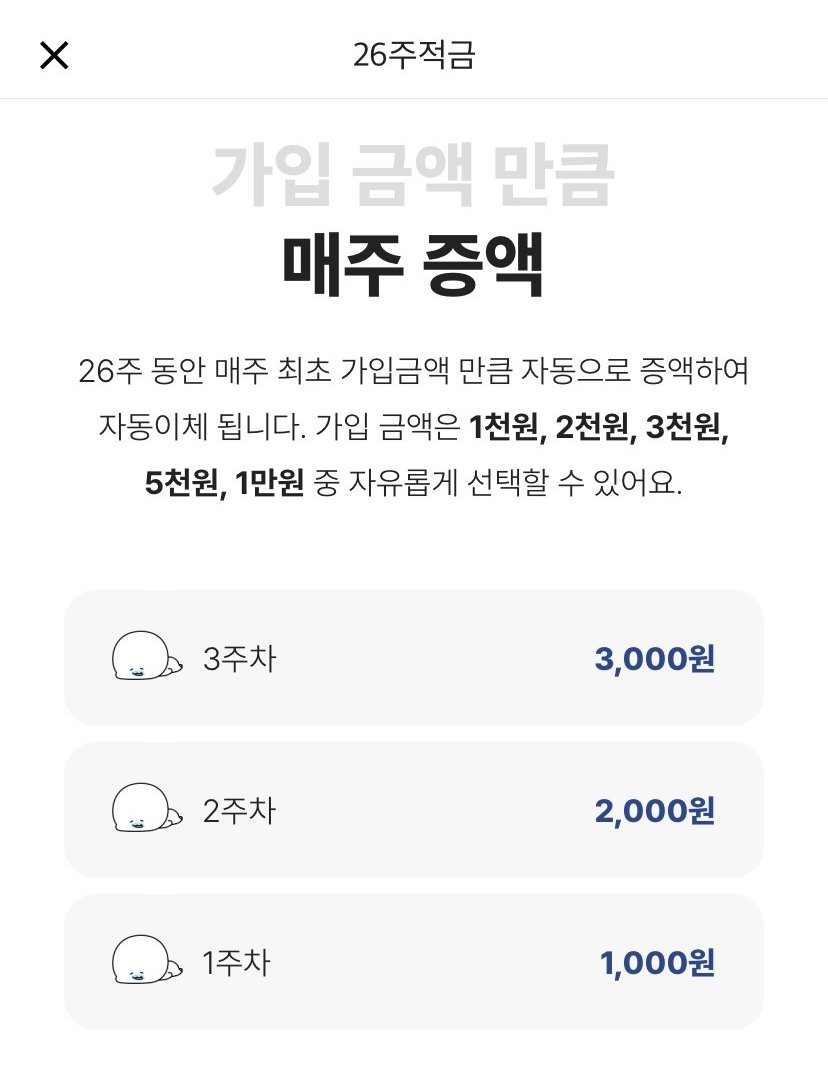Tap the 26주적금 header title
This screenshot has width=828, height=1087.
pos(414,55)
